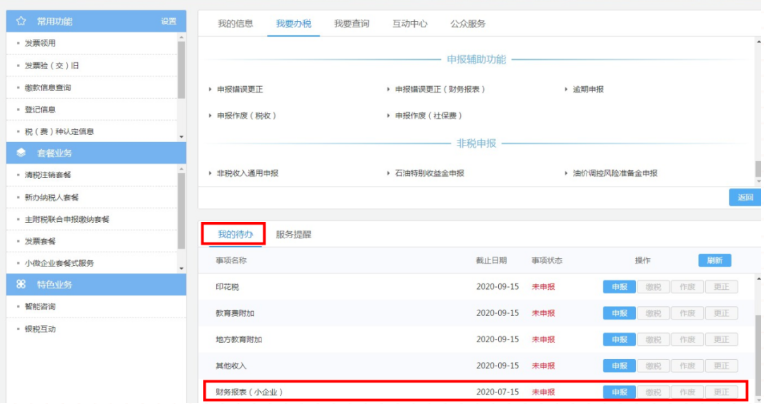
Task: Open the 石油特别收益金申报 link
Action: click(x=429, y=173)
